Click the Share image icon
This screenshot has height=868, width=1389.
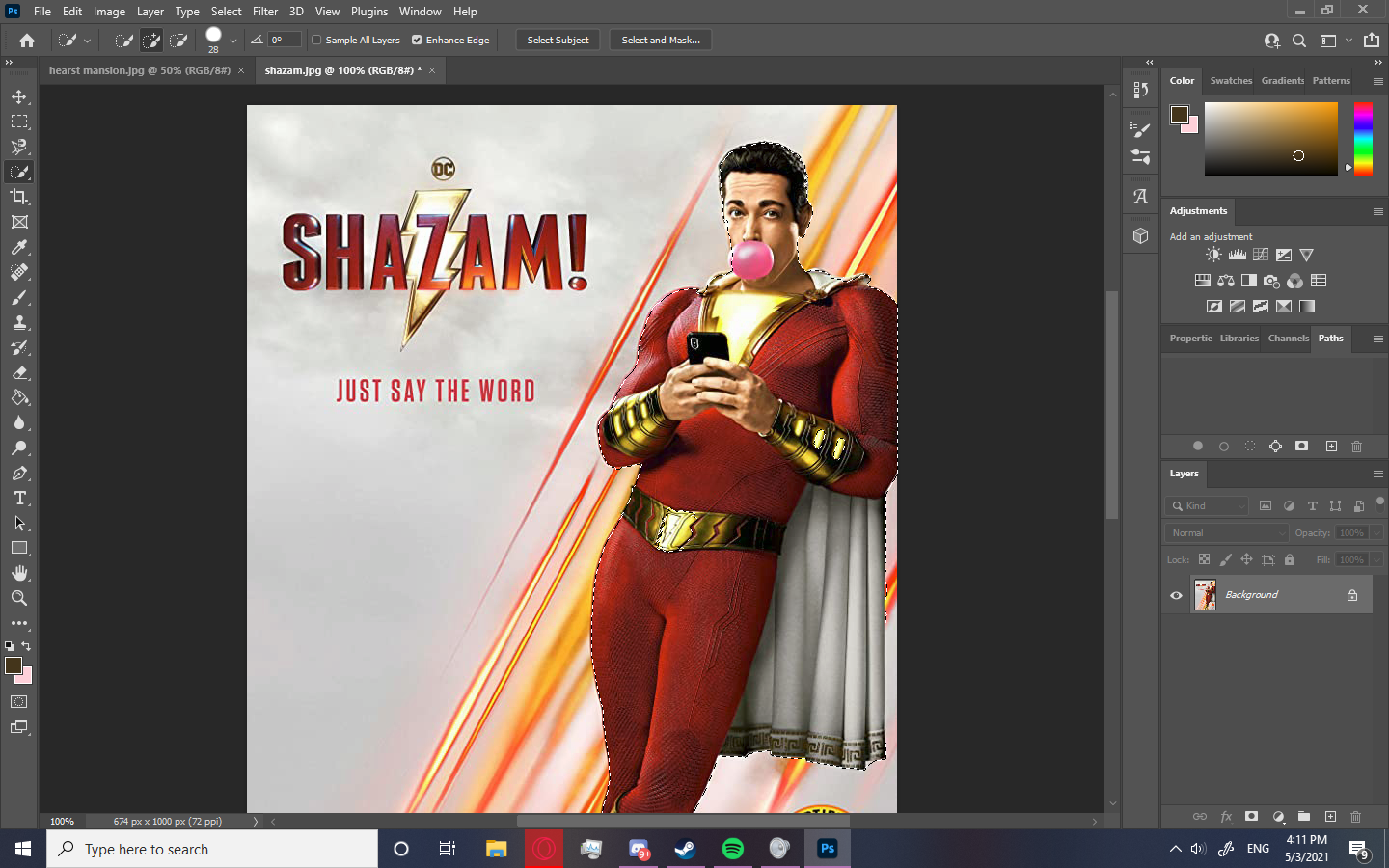point(1372,40)
